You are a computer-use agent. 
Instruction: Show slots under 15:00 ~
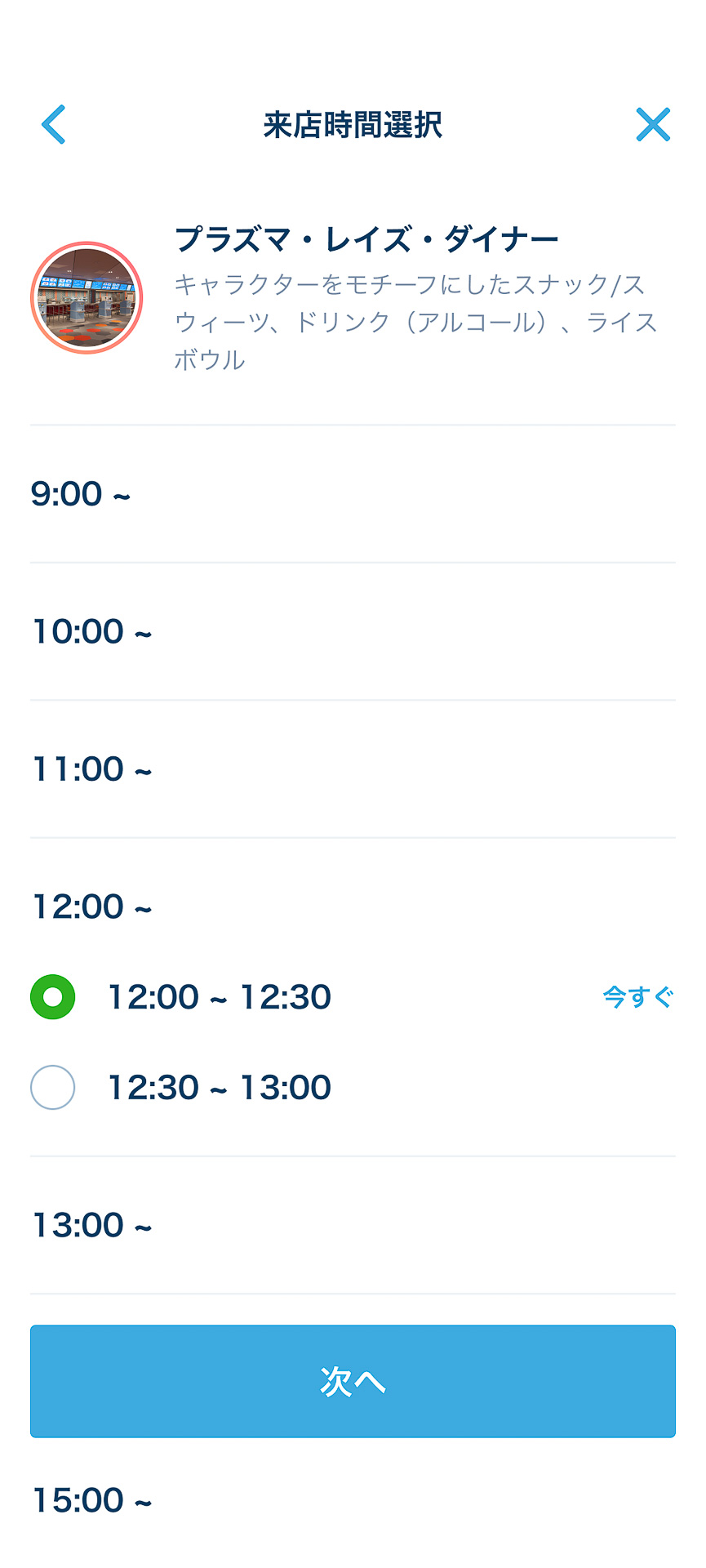[x=91, y=1501]
